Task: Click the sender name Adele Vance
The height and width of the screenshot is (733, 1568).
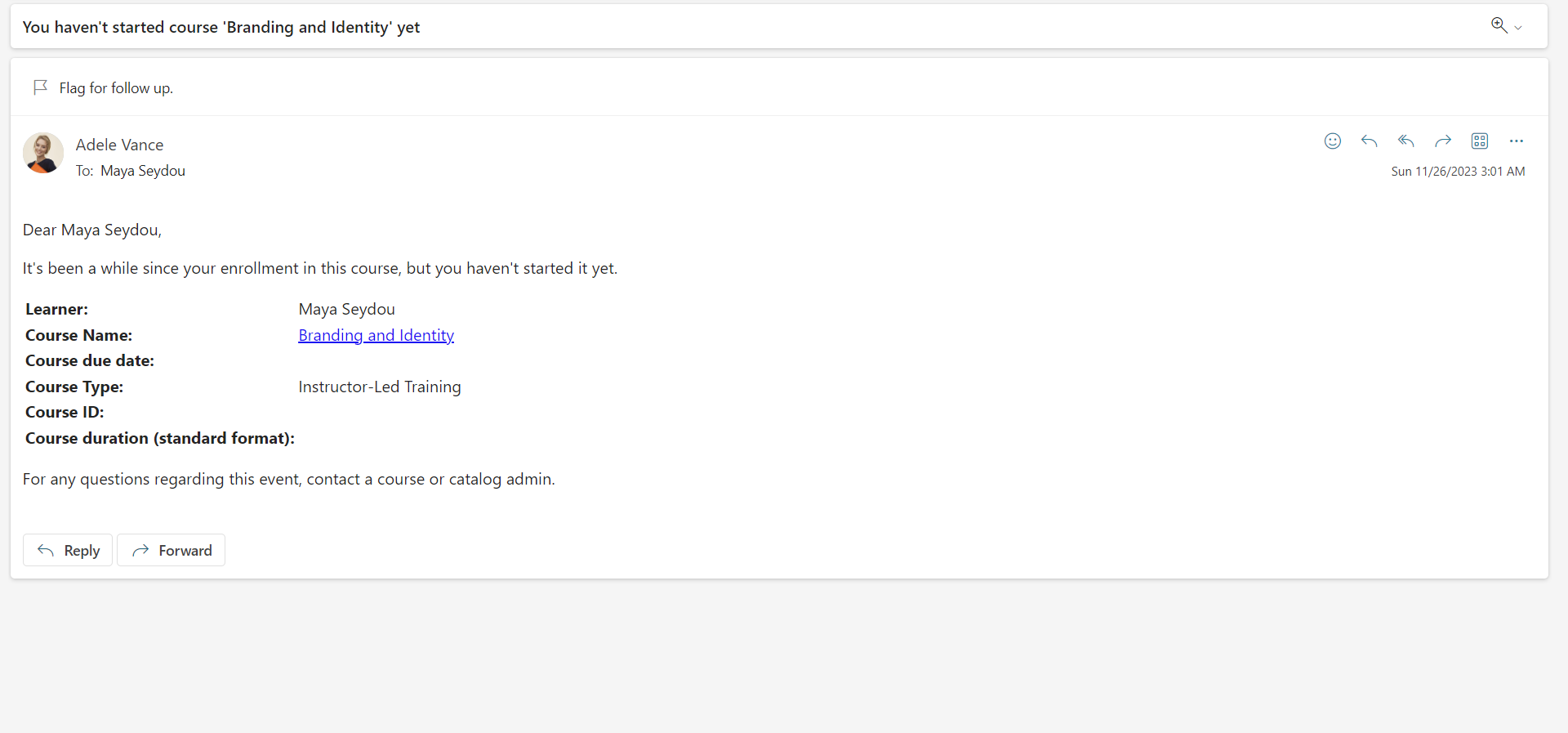Action: pyautogui.click(x=119, y=145)
